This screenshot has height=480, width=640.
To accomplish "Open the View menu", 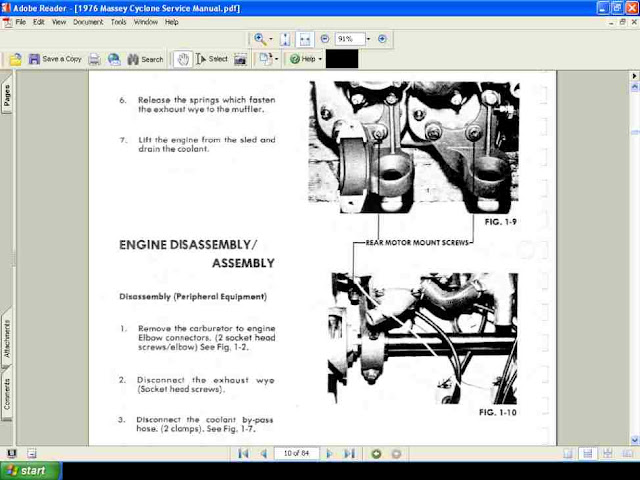I will (59, 22).
